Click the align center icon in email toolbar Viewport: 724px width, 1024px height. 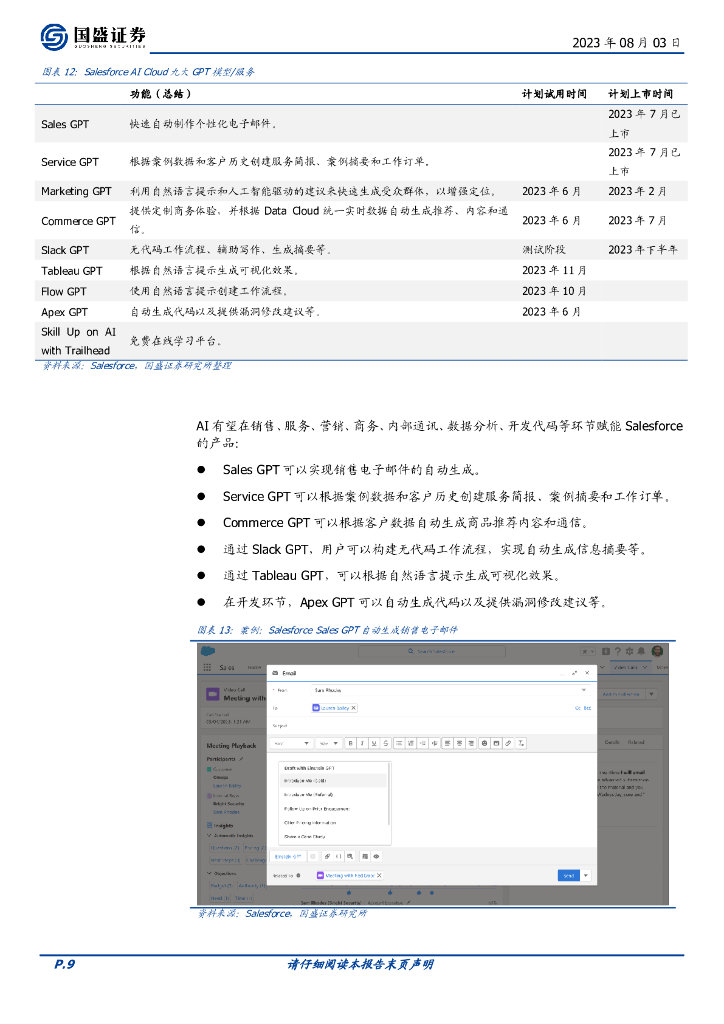tap(460, 743)
